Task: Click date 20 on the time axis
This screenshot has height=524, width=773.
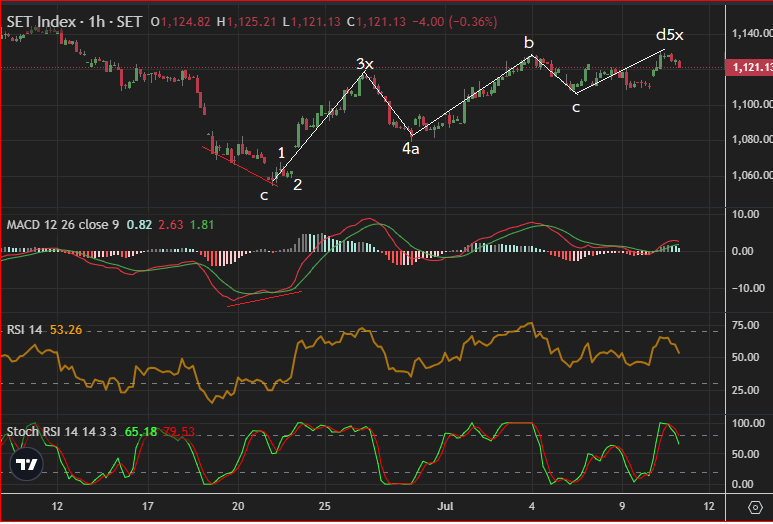Action: tap(238, 506)
